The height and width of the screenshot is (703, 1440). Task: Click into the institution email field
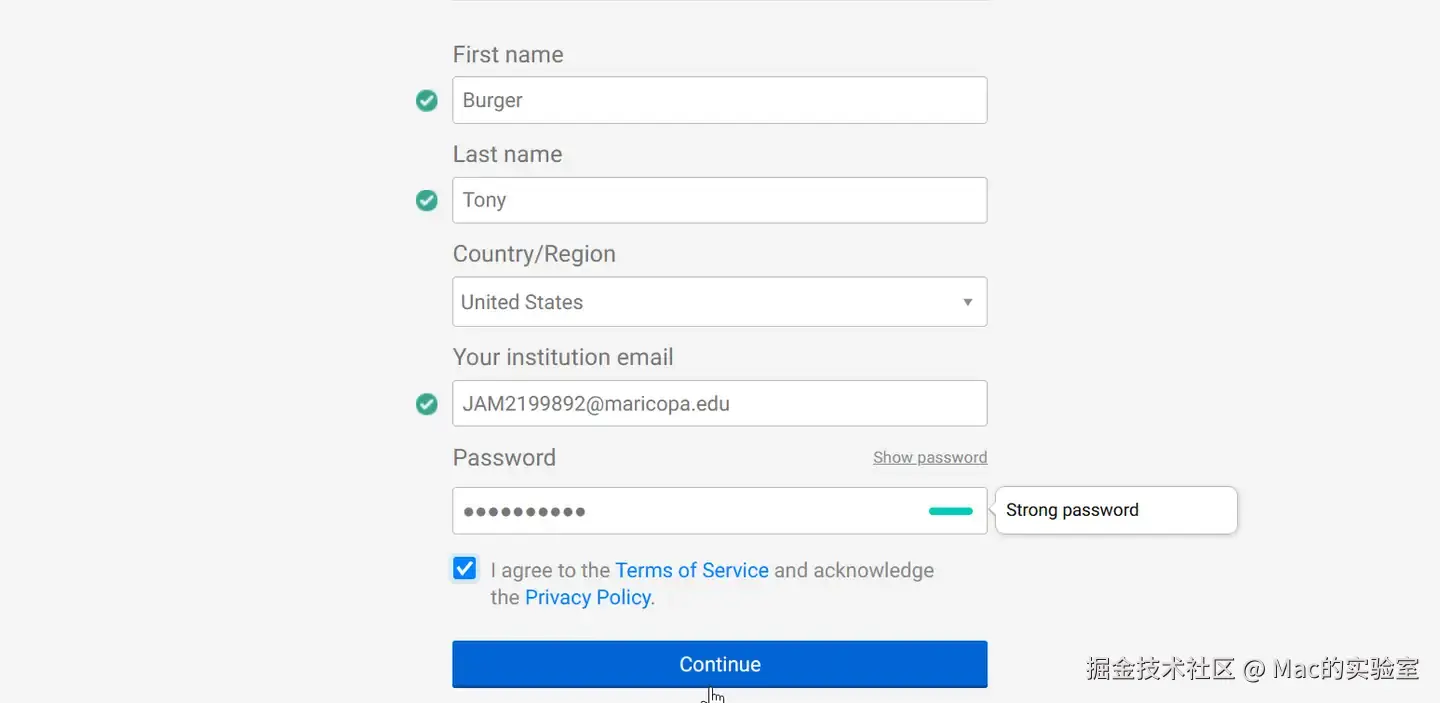point(719,404)
